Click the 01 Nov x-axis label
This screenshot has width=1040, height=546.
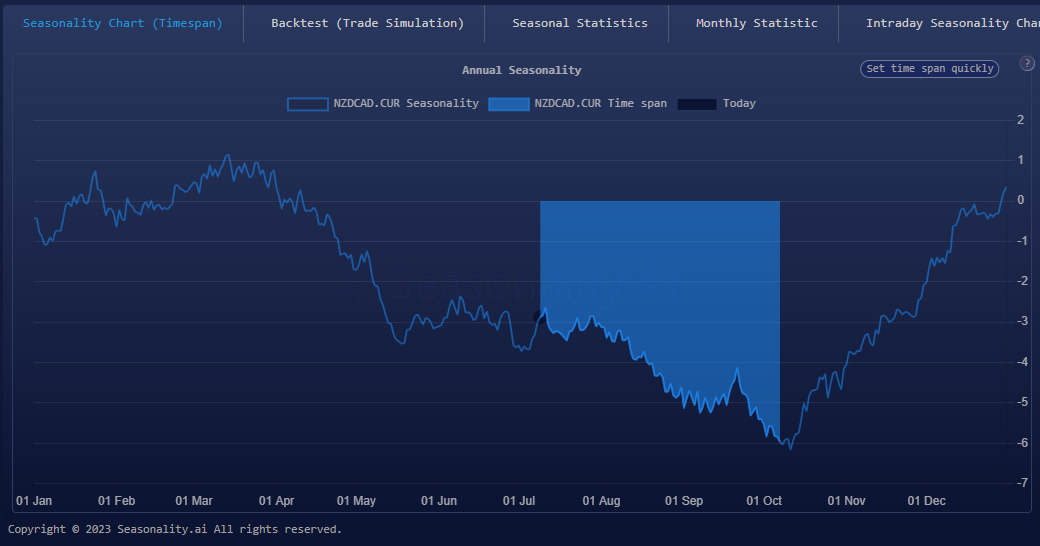click(x=846, y=500)
